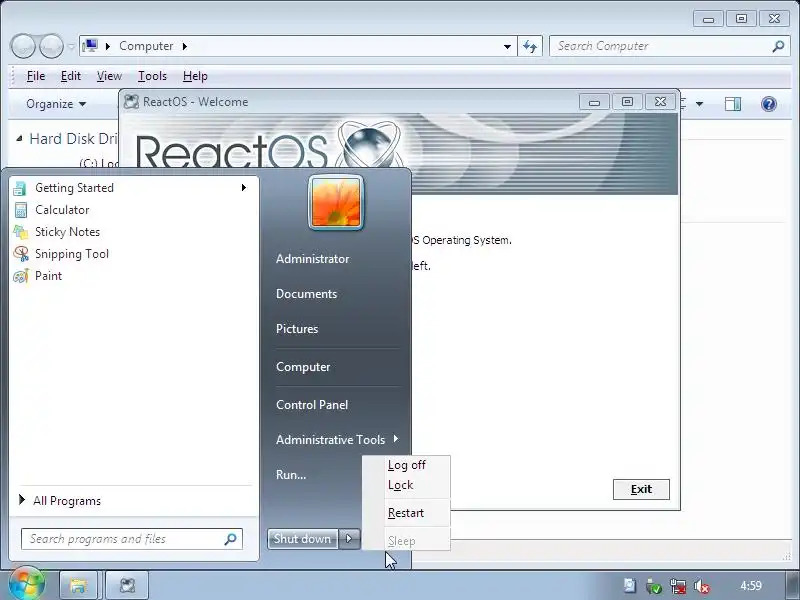
Task: Click arrow beside Shut down button
Action: [349, 538]
